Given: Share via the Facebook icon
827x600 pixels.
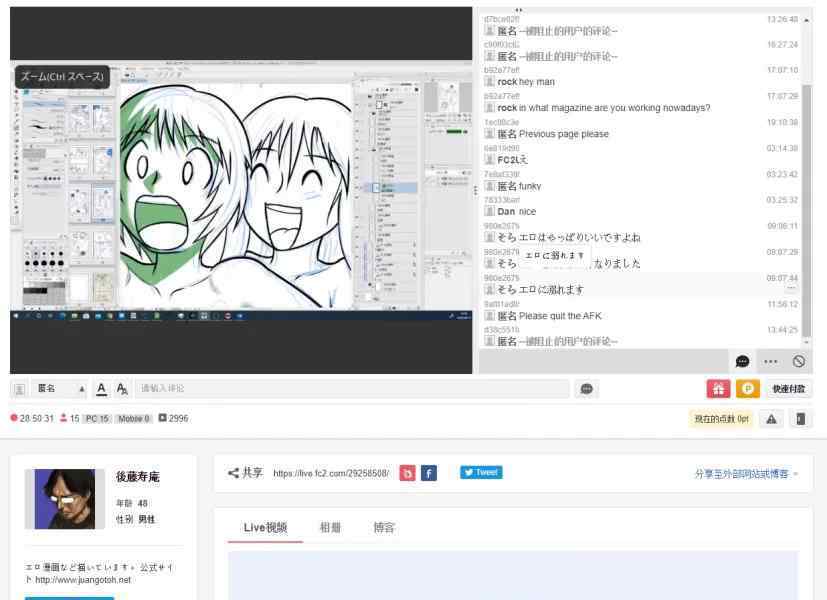Looking at the screenshot, I should (429, 473).
